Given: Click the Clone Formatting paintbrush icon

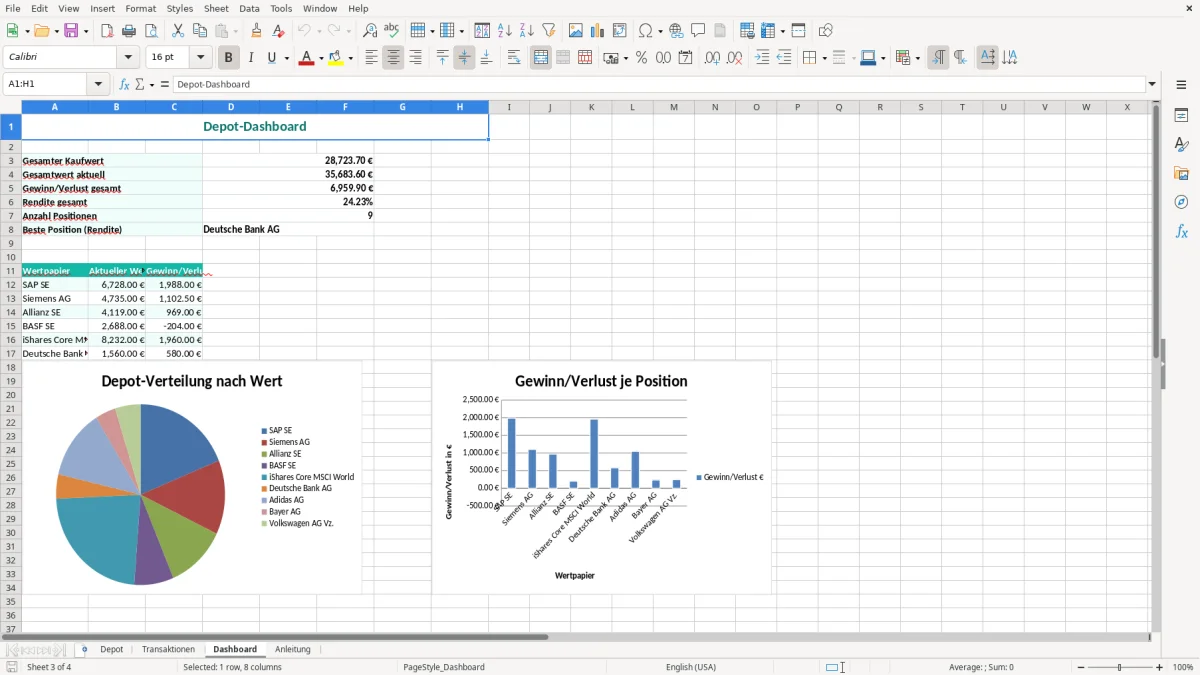Looking at the screenshot, I should [x=256, y=31].
